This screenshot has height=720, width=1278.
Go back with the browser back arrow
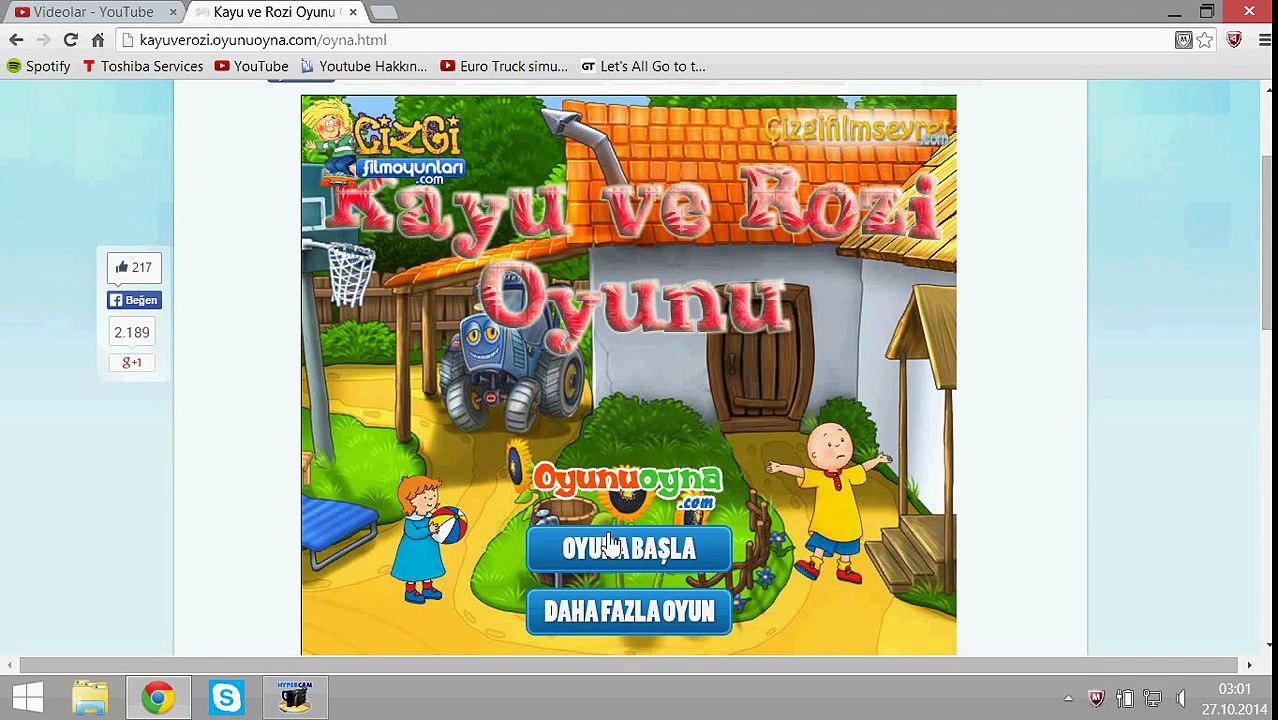[16, 40]
